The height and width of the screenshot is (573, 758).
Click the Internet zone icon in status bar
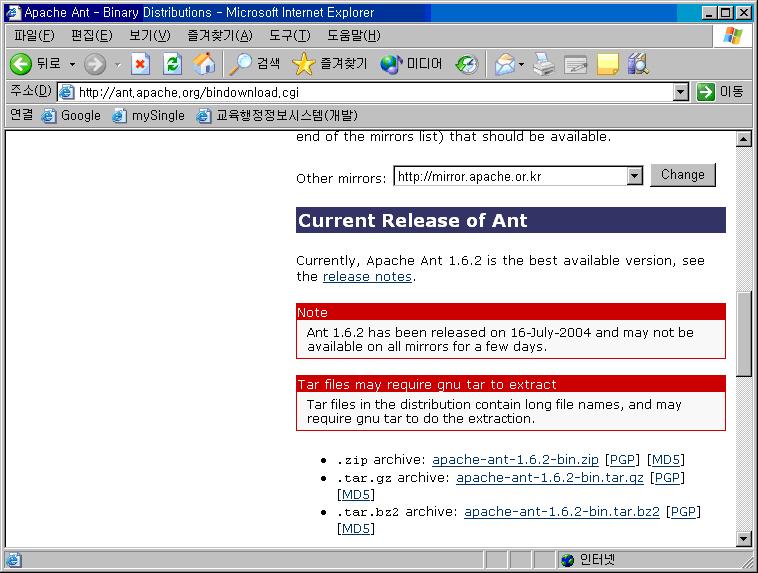568,560
